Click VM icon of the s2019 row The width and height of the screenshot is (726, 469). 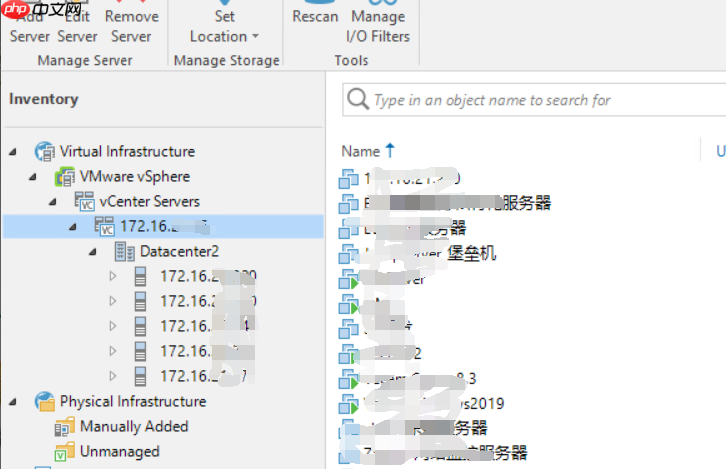tap(349, 404)
